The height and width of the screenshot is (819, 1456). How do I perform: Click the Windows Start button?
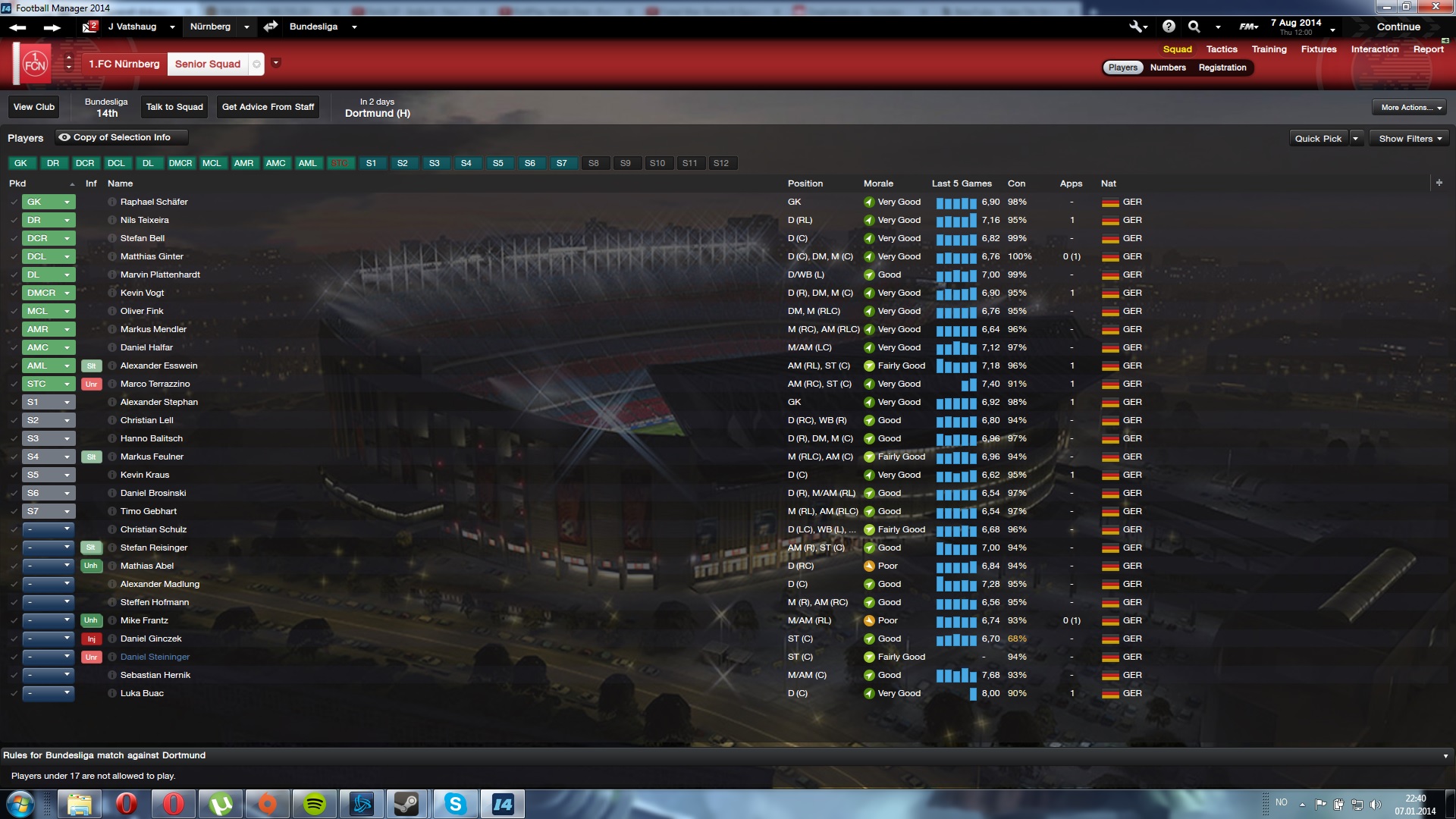(x=20, y=804)
